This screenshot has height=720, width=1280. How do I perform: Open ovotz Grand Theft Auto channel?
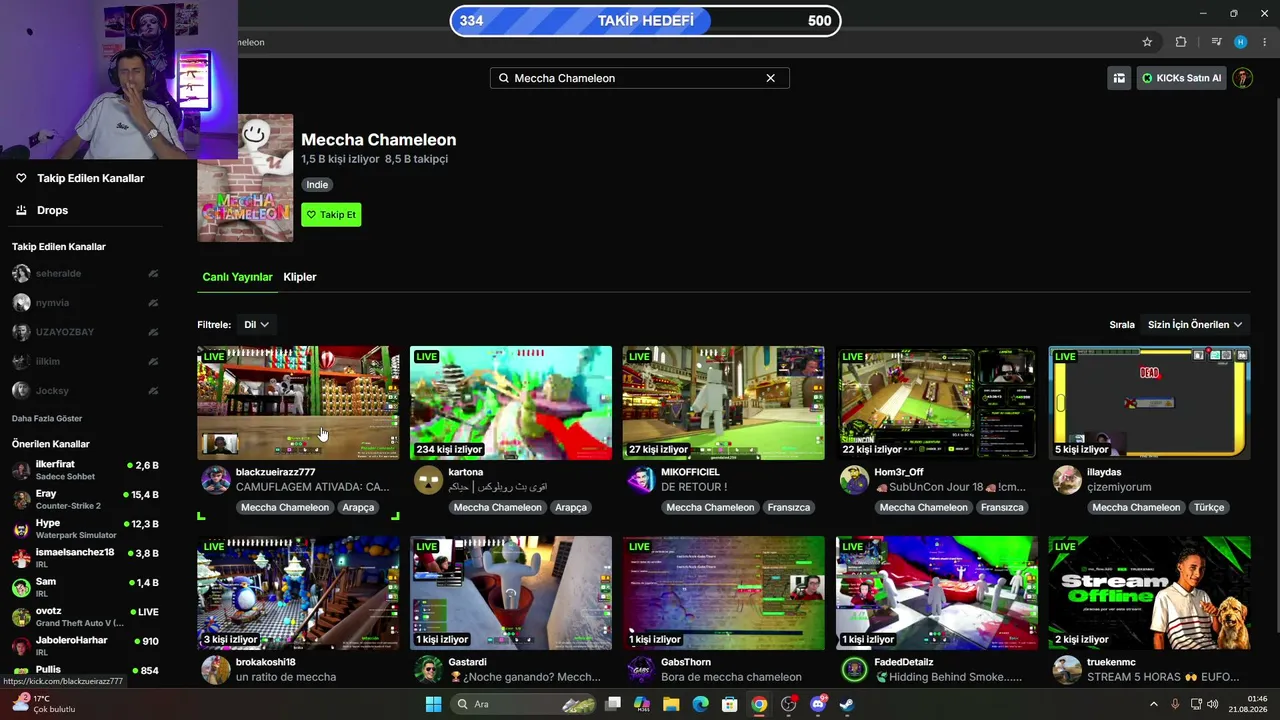pyautogui.click(x=85, y=616)
